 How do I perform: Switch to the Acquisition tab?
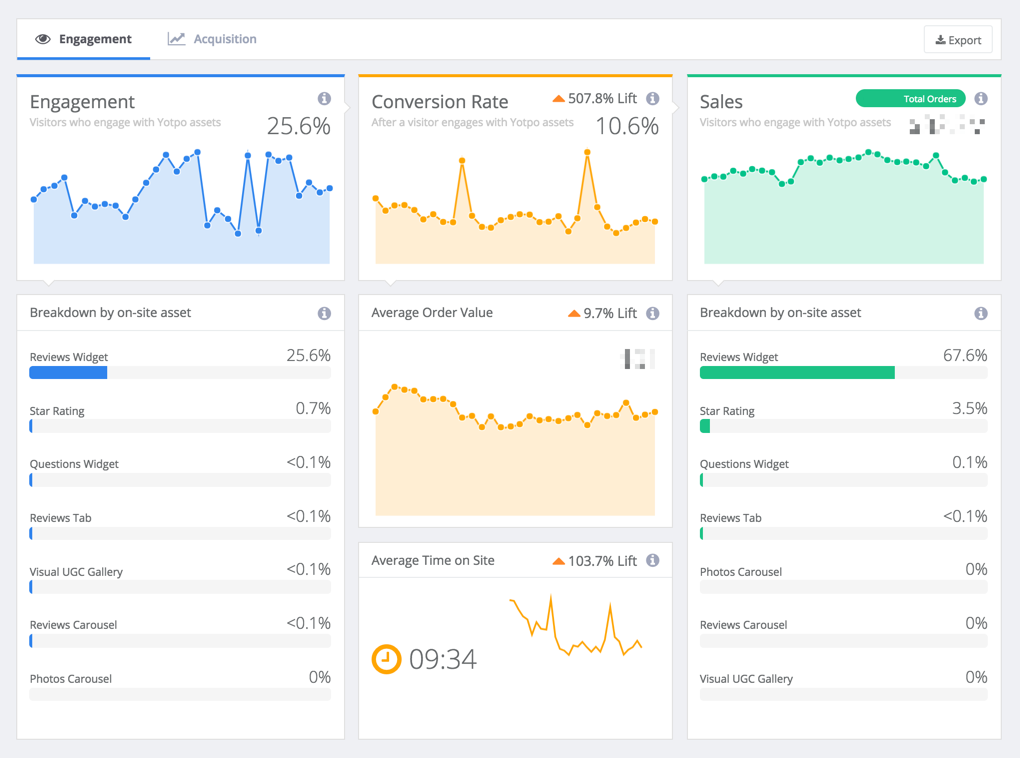212,39
